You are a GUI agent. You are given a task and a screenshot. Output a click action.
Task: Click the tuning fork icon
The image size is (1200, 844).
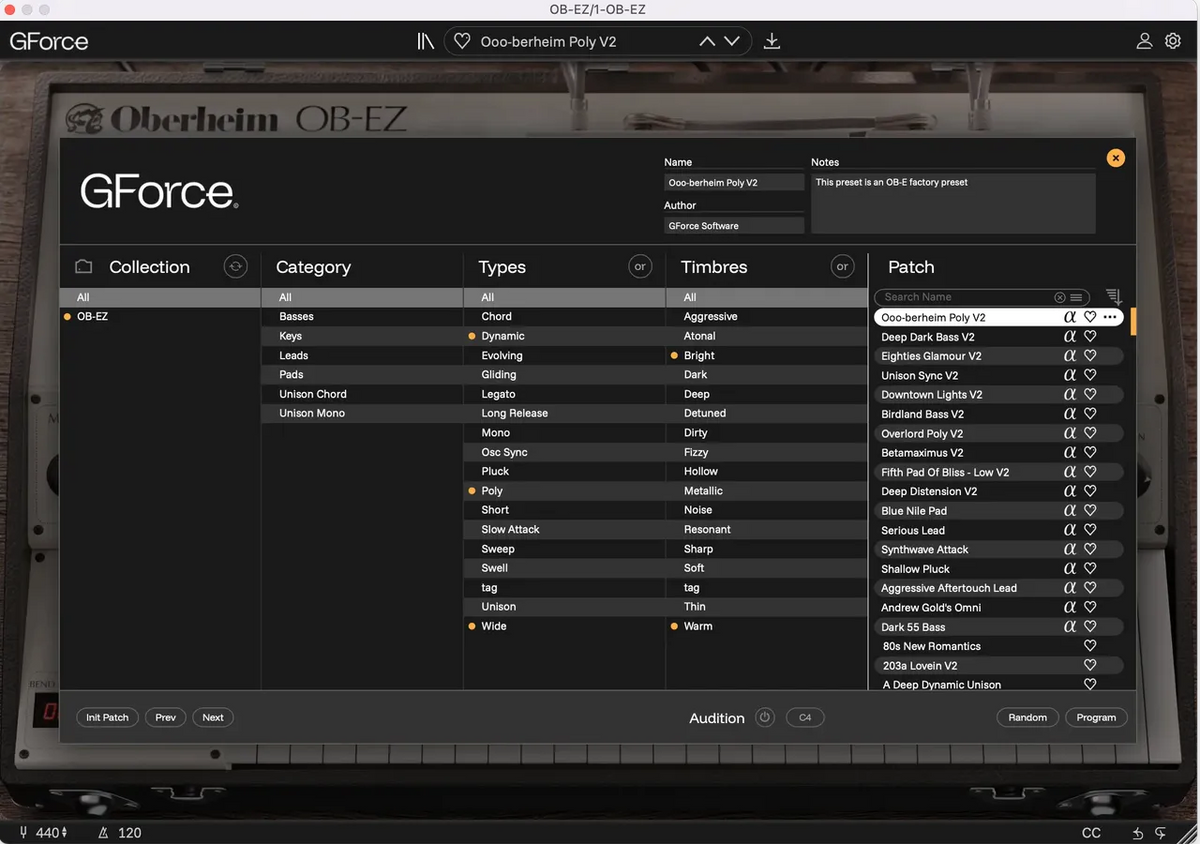[24, 832]
